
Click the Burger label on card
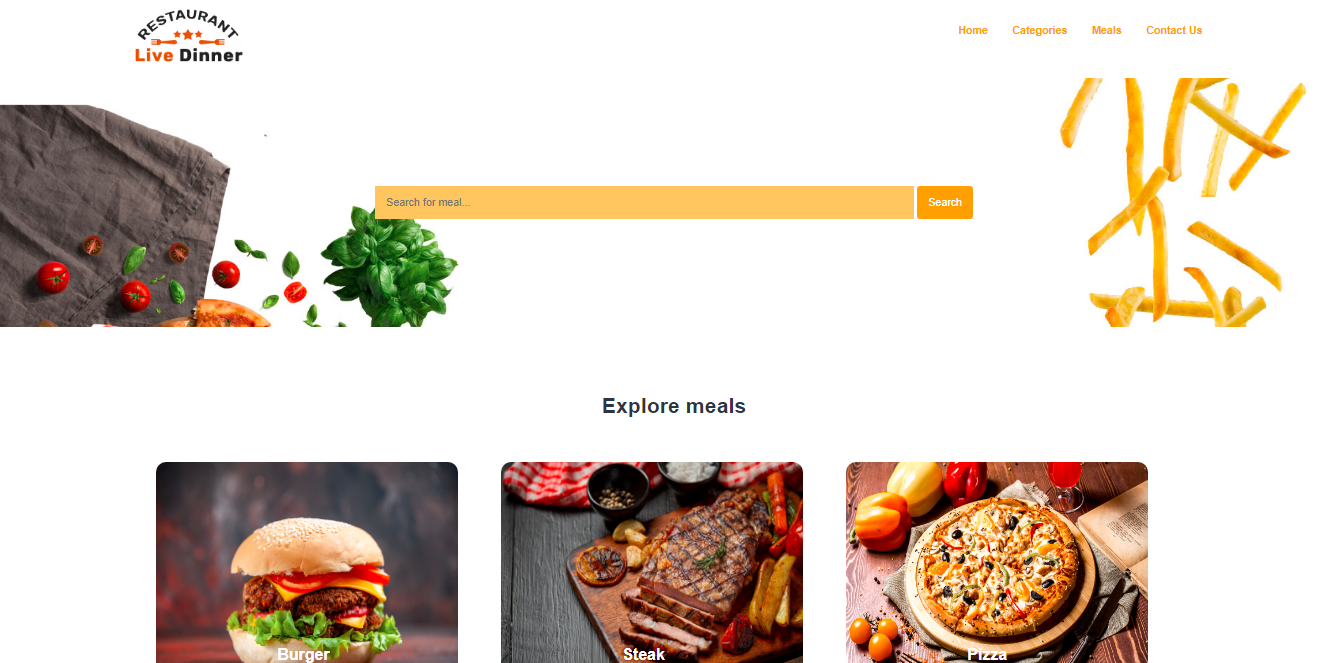pos(303,654)
